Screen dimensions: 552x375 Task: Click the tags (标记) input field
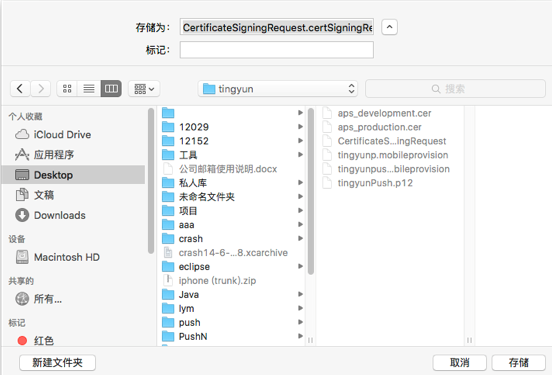[277, 50]
